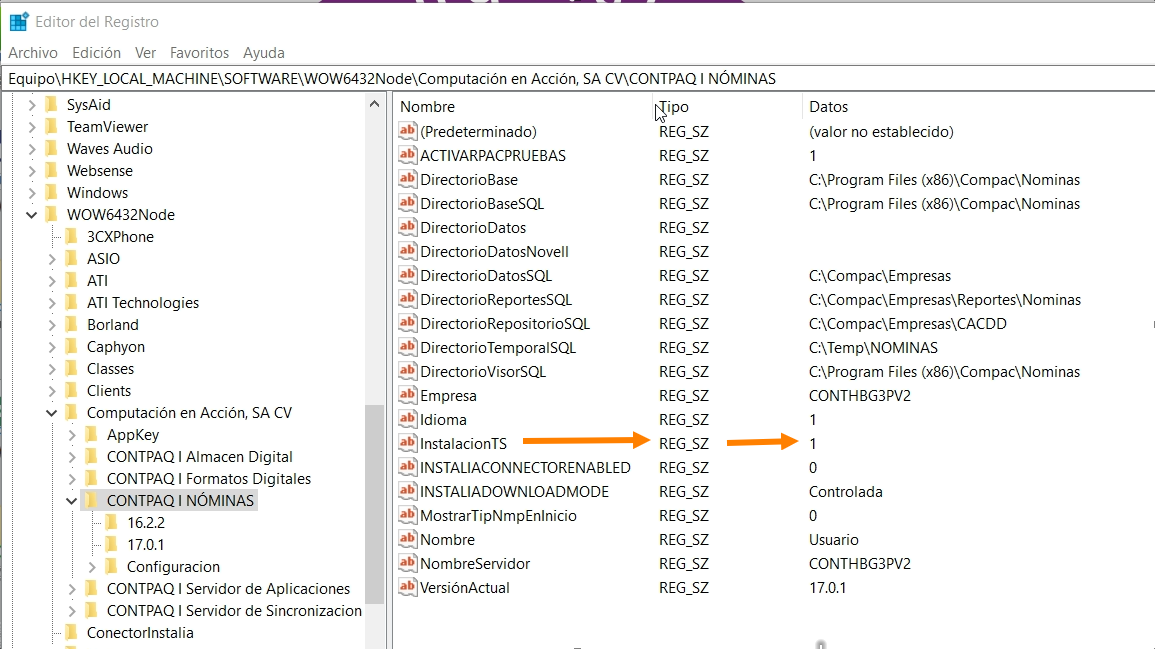Expand the Classes key
1155x649 pixels.
click(x=52, y=369)
